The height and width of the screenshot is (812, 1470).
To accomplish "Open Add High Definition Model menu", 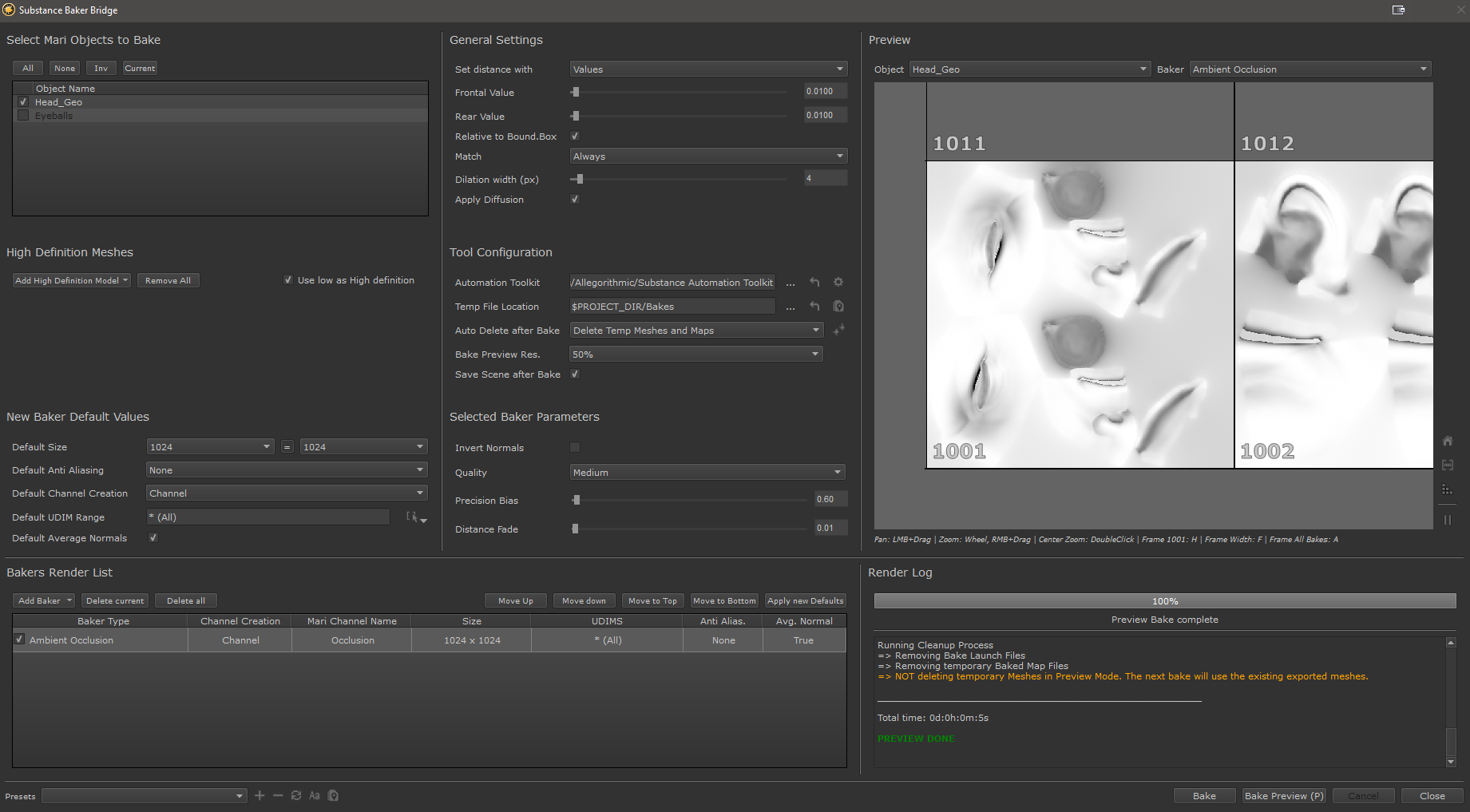I will [x=72, y=280].
